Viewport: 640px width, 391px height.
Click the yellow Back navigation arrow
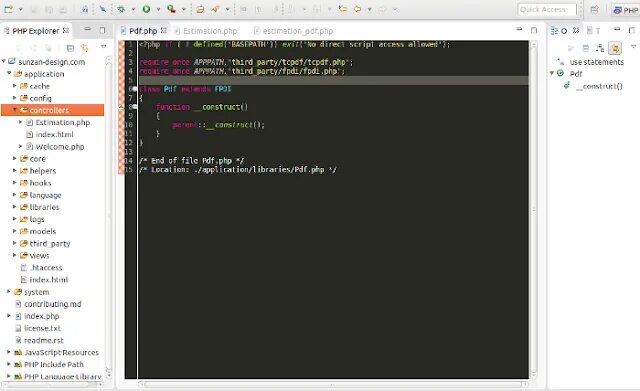(x=358, y=9)
